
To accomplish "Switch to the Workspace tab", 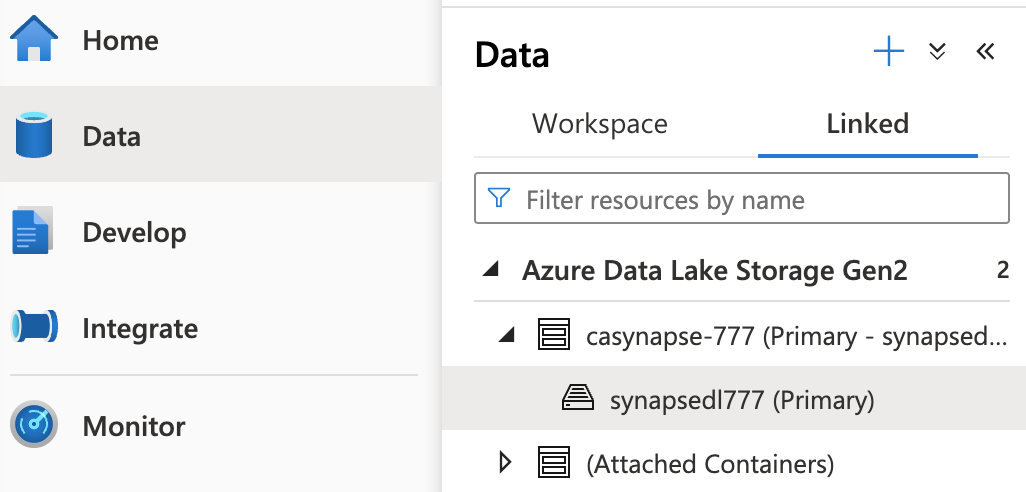I will [599, 124].
